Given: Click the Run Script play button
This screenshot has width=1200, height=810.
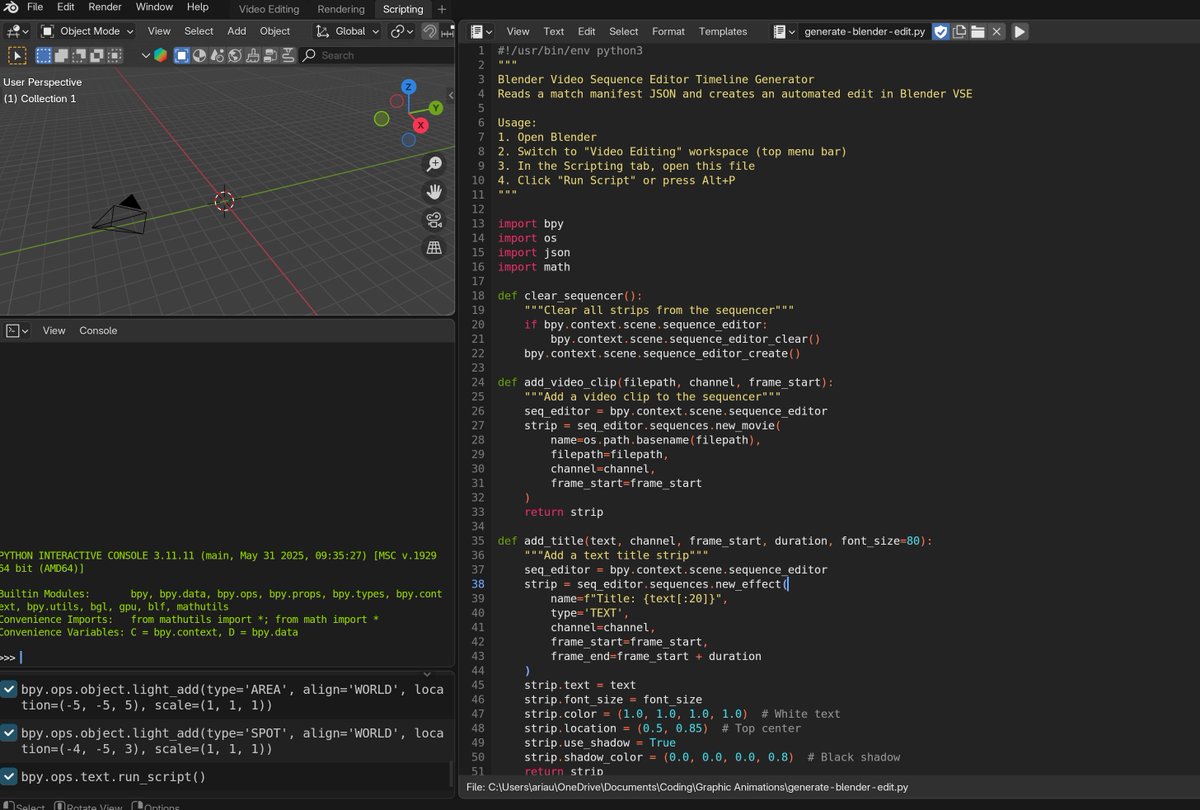Looking at the screenshot, I should (x=1019, y=32).
